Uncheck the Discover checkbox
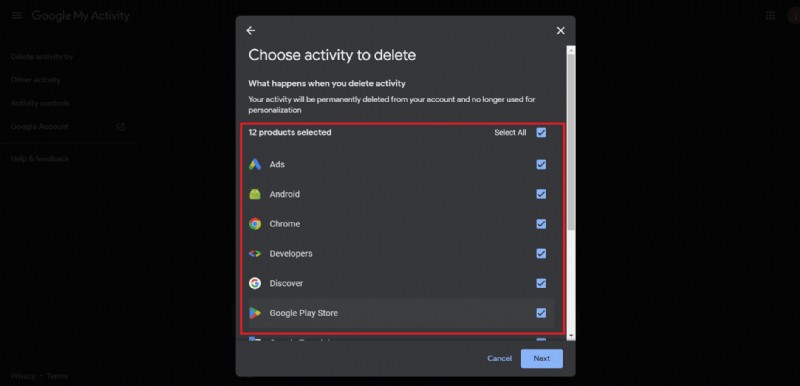 click(541, 283)
